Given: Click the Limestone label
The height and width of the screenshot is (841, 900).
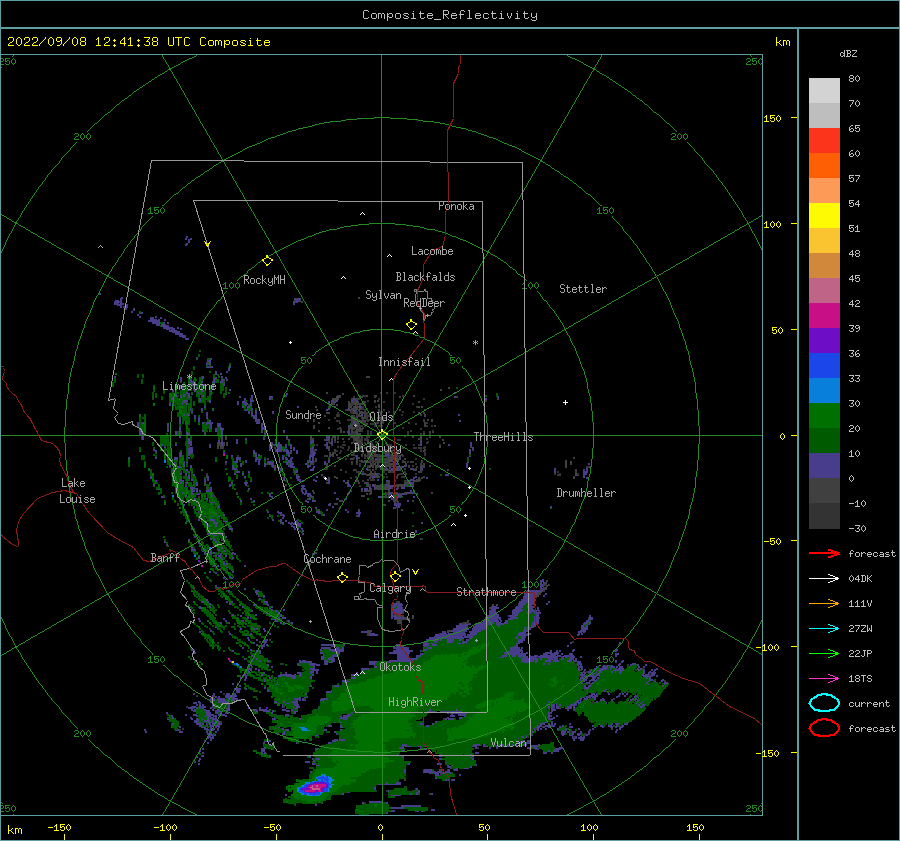Looking at the screenshot, I should tap(189, 386).
